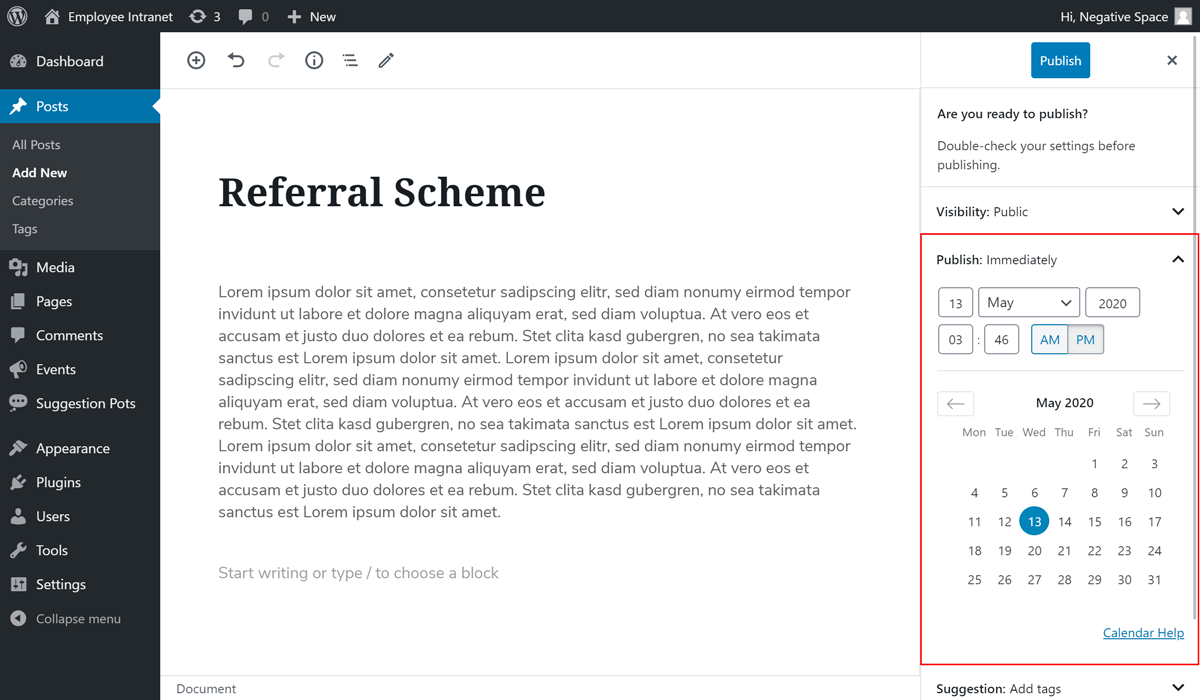Screen dimensions: 1200x700
Task: Expand the Visibility: Public setting
Action: pyautogui.click(x=1178, y=211)
